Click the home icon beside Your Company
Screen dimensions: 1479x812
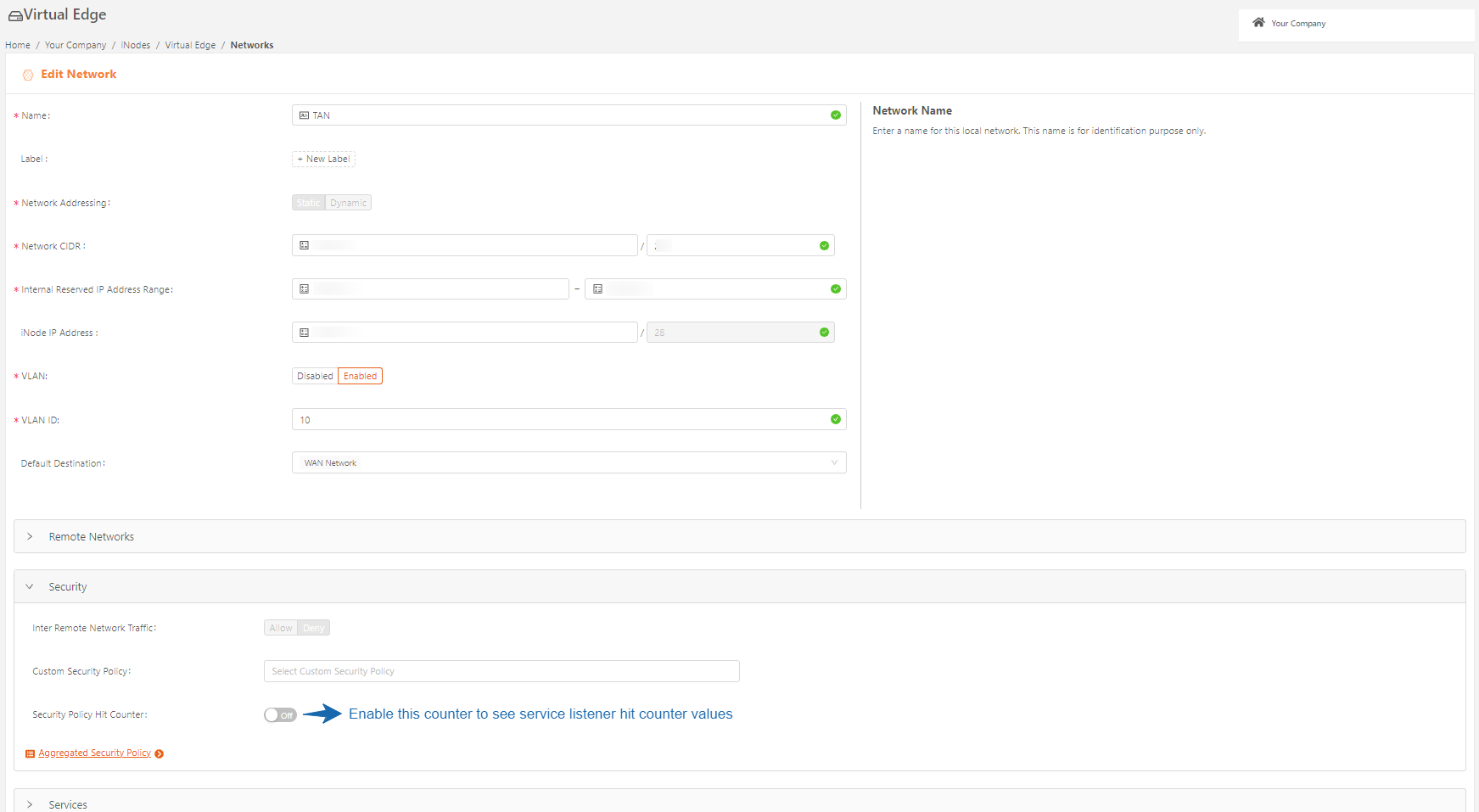point(1258,23)
